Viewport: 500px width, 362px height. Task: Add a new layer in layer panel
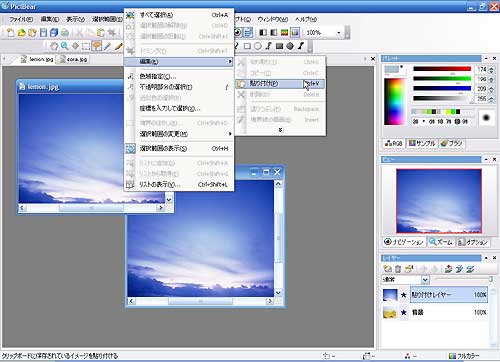click(x=388, y=269)
